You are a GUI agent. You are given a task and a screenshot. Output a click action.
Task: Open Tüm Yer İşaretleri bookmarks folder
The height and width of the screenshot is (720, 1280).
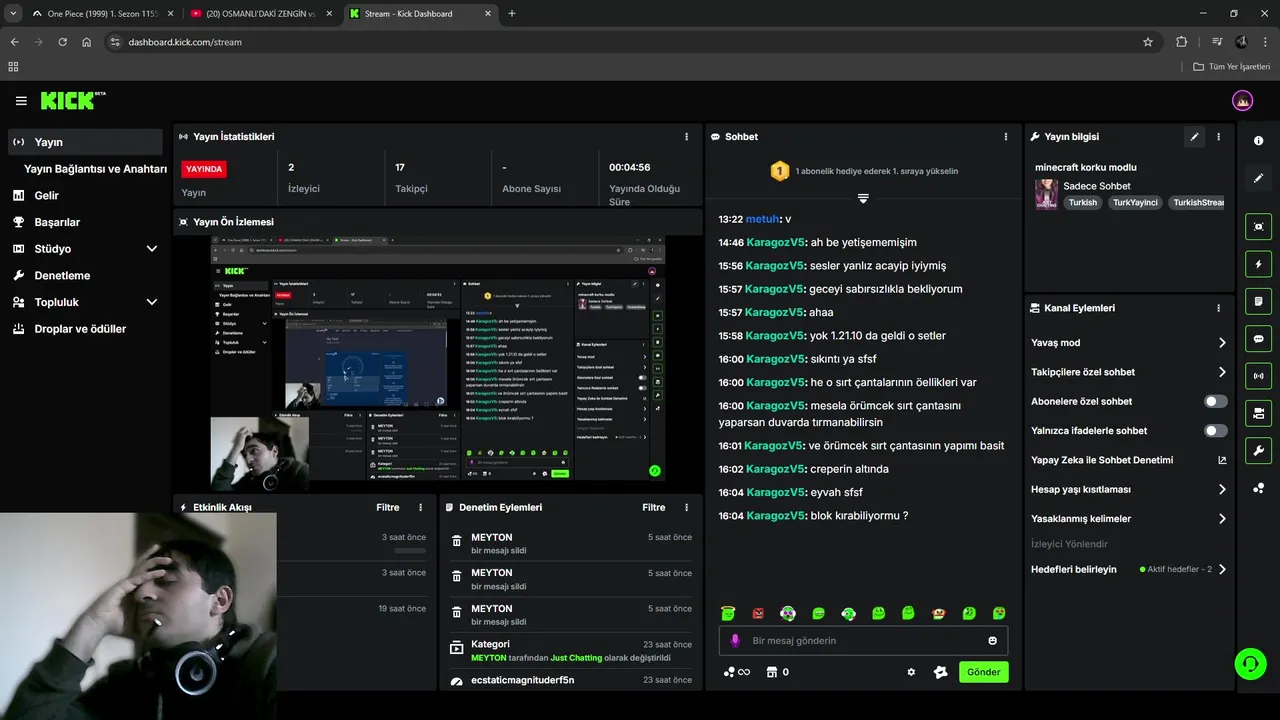pyautogui.click(x=1231, y=66)
